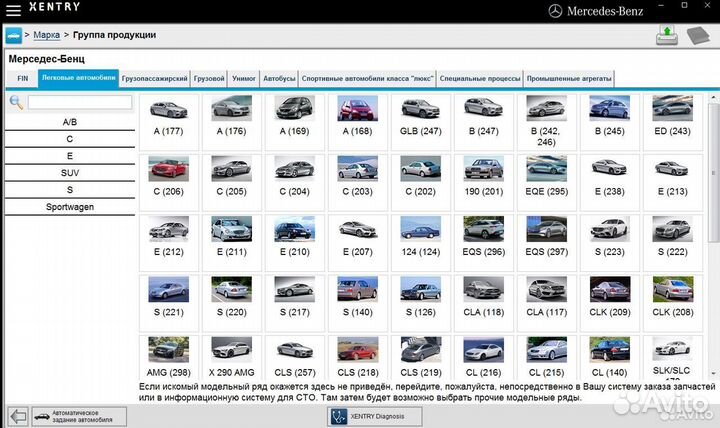The width and height of the screenshot is (720, 428).
Task: Select the ED (243) model
Action: (672, 122)
